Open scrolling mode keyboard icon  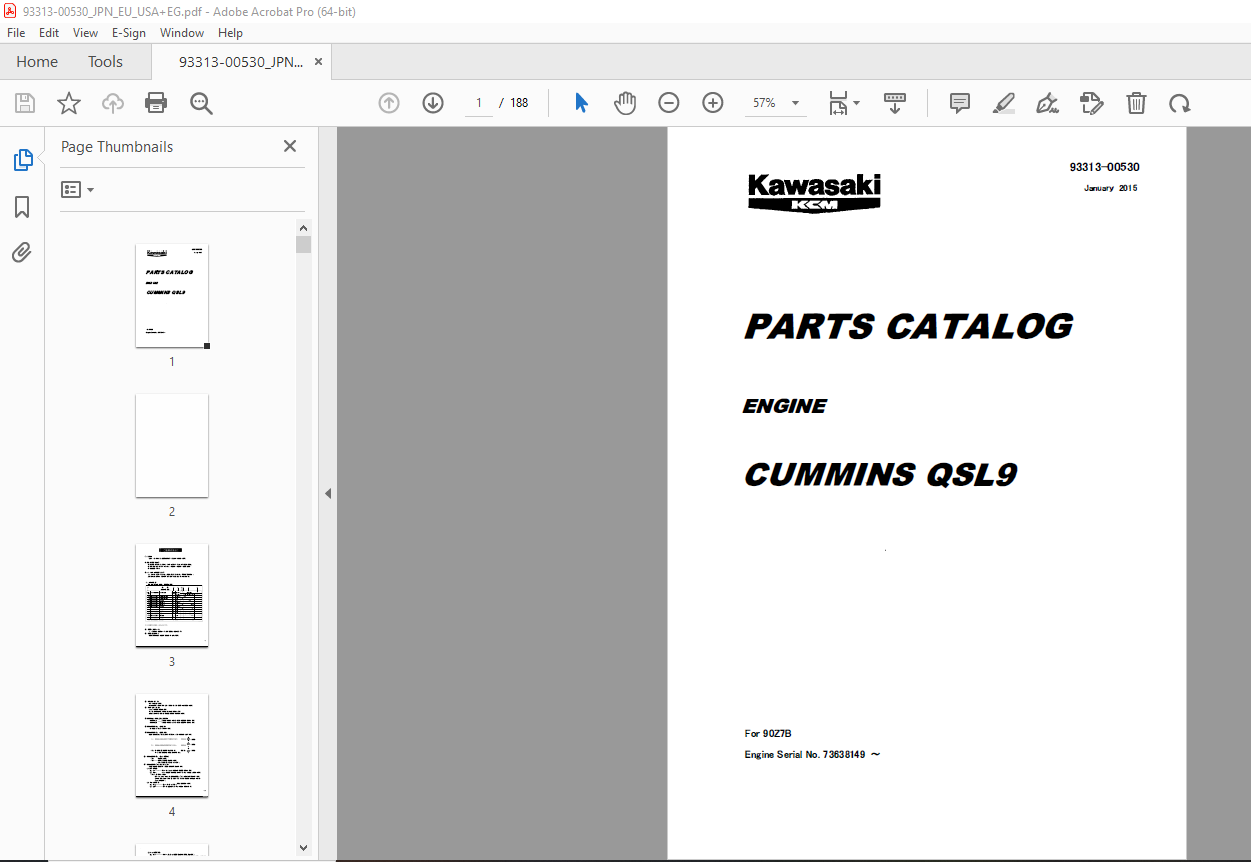click(x=895, y=103)
